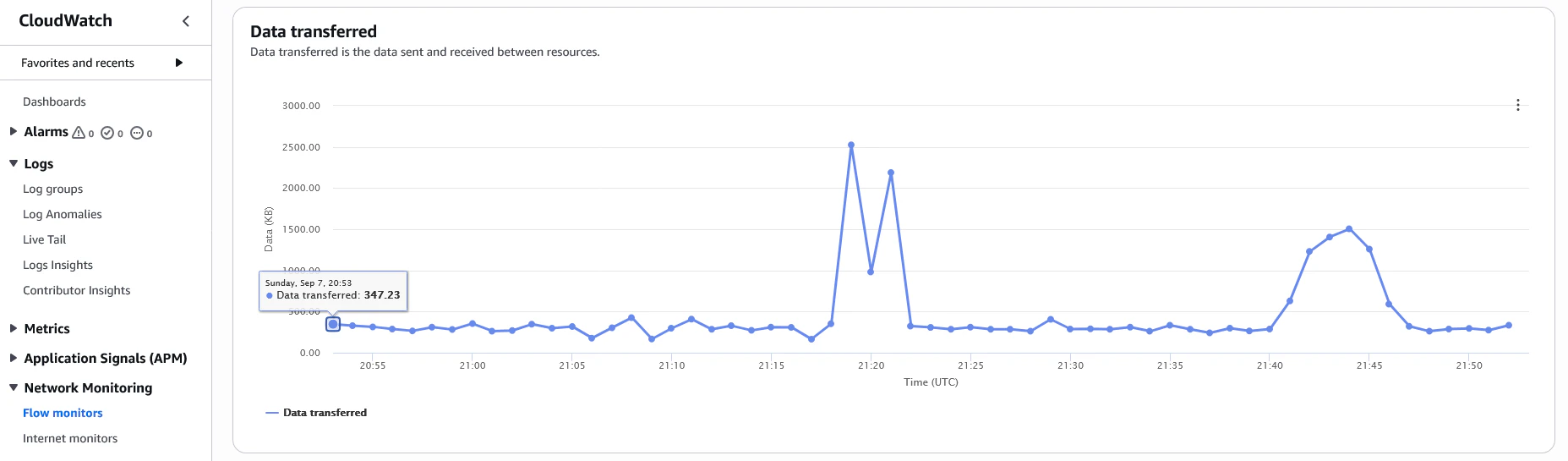Click the alarms in-alarm warning icon
Viewport: 1568px width, 461px height.
coord(79,132)
